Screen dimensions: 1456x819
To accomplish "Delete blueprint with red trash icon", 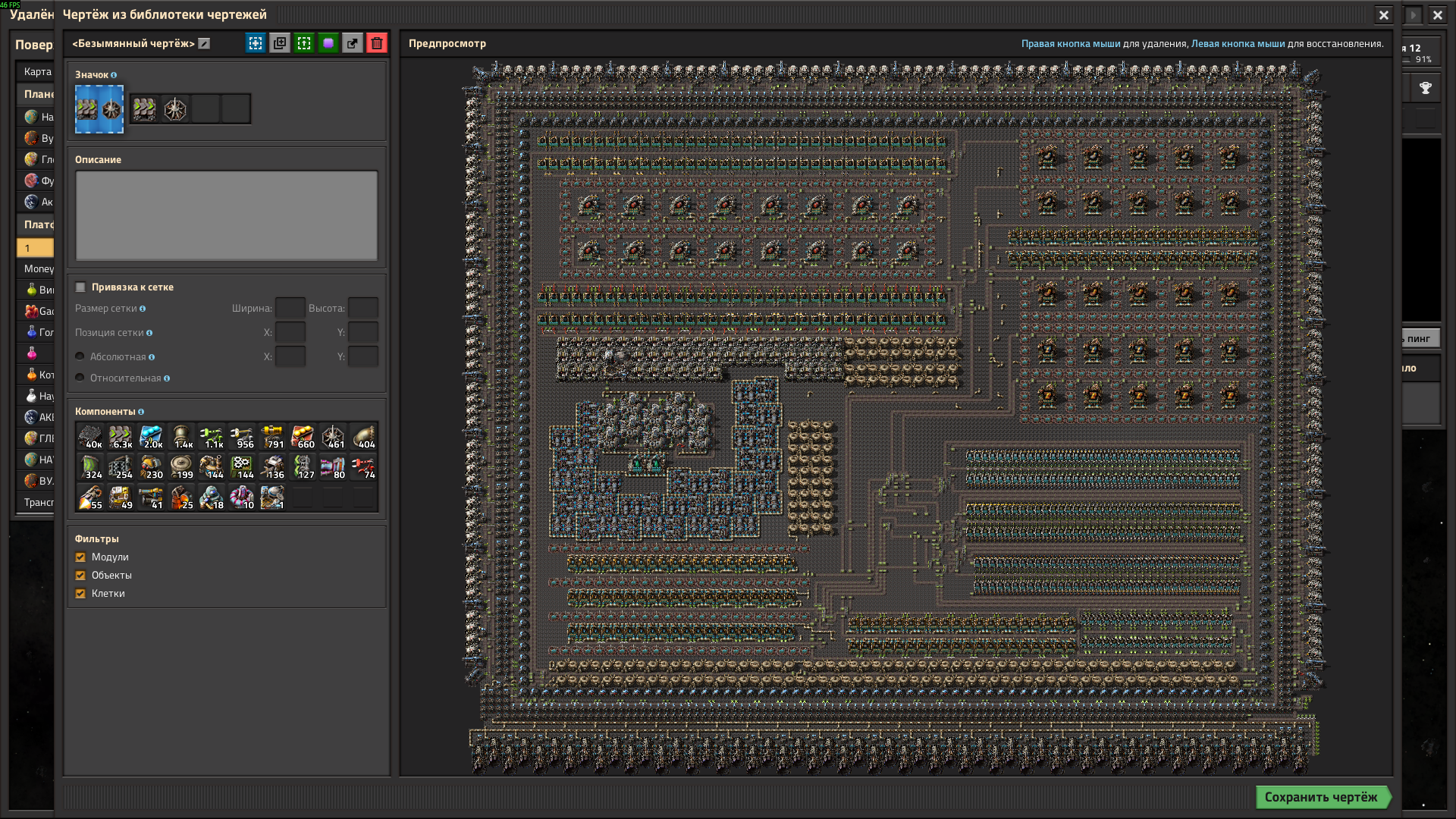I will pos(377,43).
